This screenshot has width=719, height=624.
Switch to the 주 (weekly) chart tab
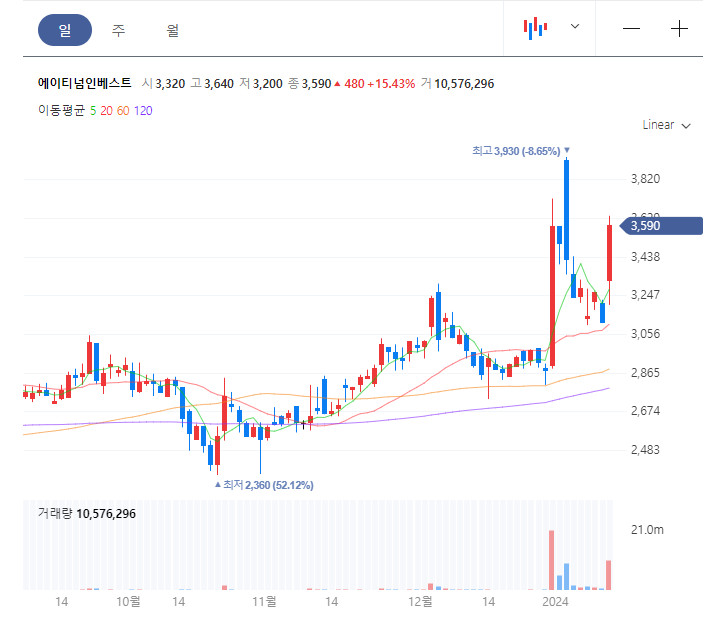click(118, 30)
